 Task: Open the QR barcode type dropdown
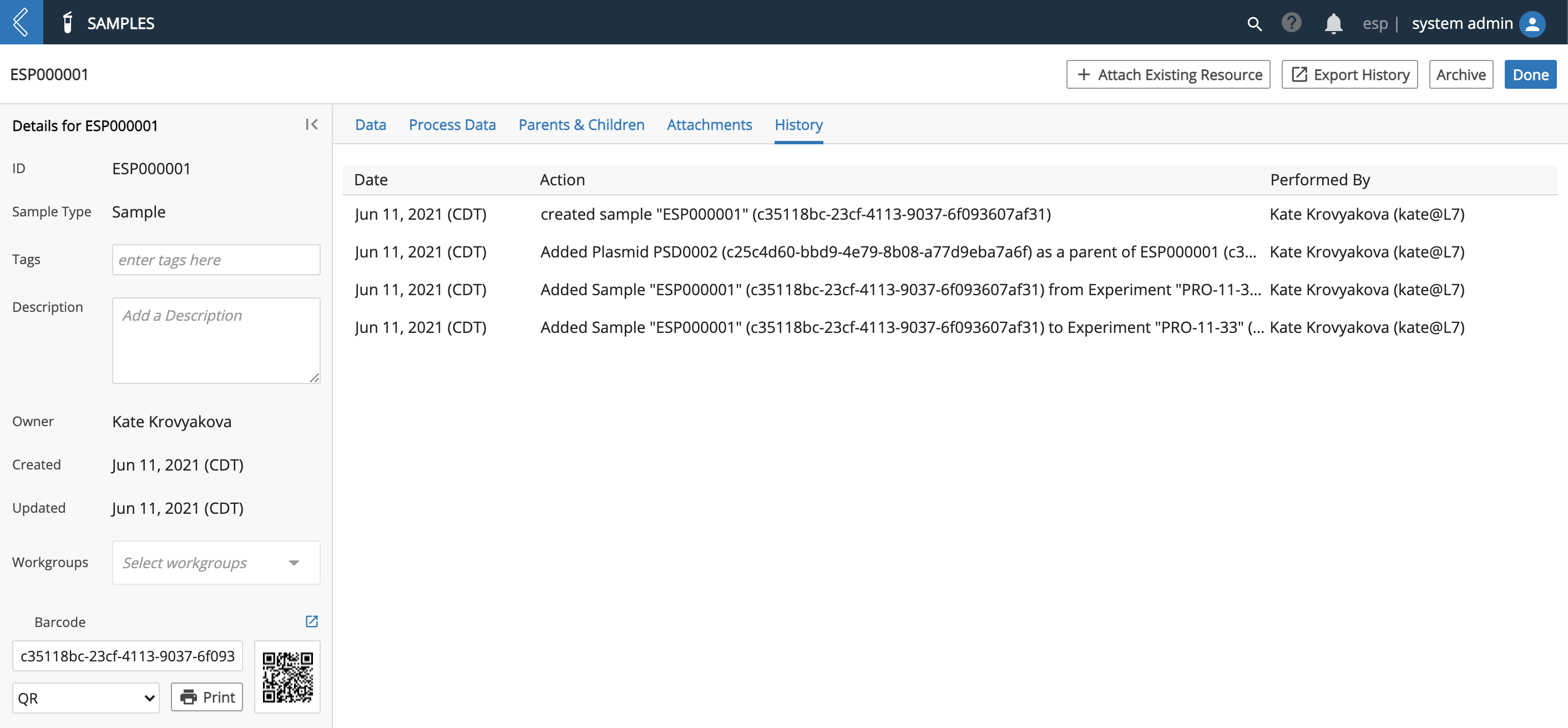click(86, 697)
